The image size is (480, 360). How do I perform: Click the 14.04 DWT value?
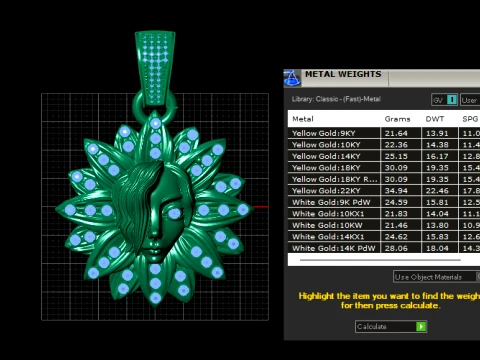(437, 214)
